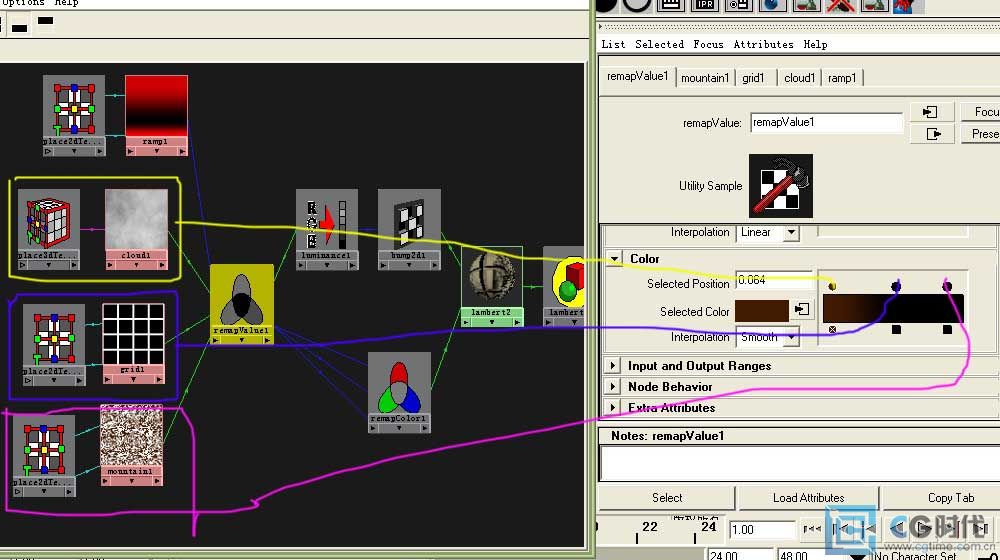Viewport: 1000px width, 560px height.
Task: Switch to the cloud1 tab
Action: point(799,78)
